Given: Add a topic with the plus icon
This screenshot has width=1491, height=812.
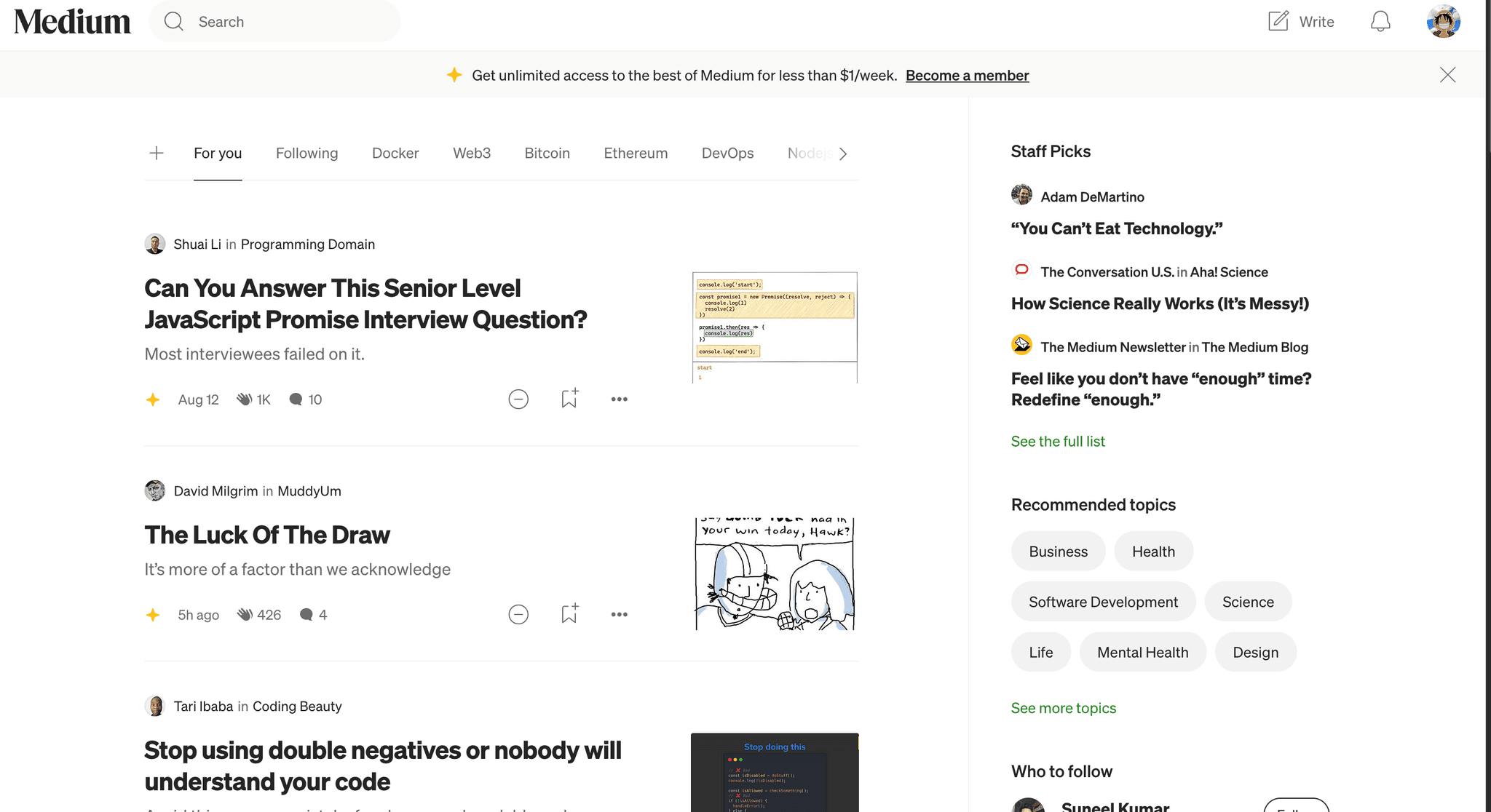Looking at the screenshot, I should pyautogui.click(x=157, y=153).
